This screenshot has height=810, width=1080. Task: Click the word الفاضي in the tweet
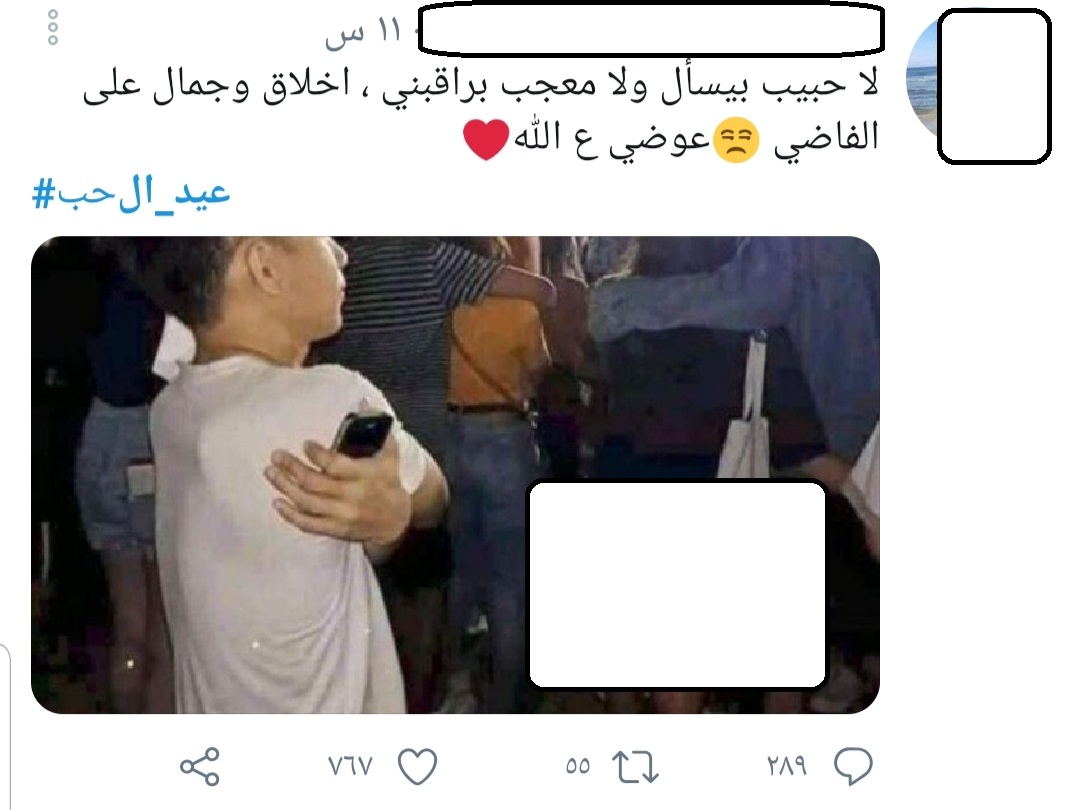point(826,138)
